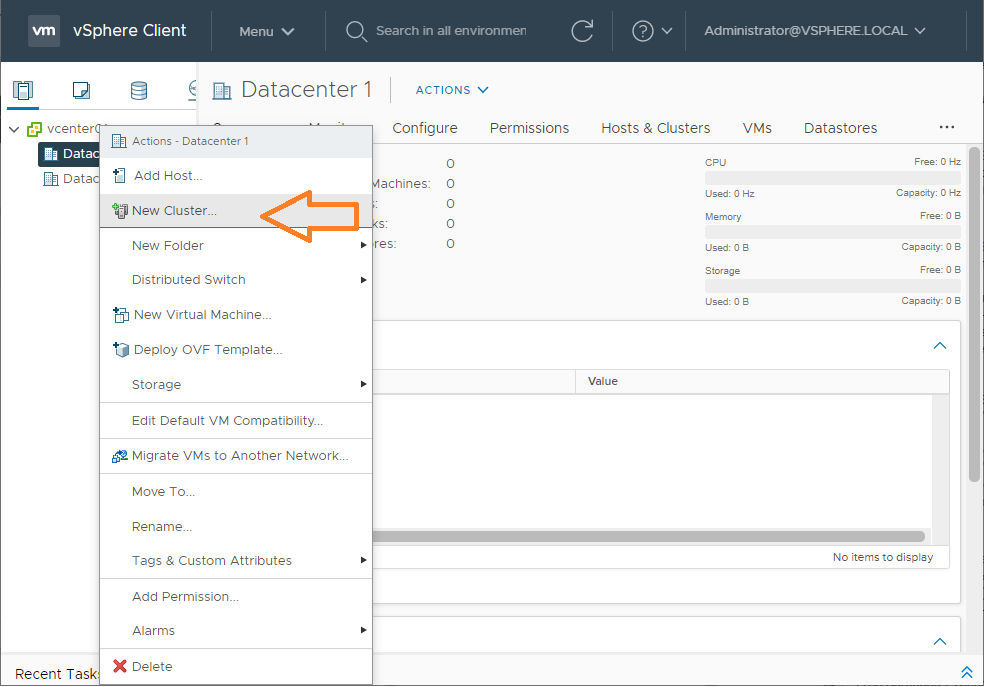Open the Alarms submenu

click(236, 631)
